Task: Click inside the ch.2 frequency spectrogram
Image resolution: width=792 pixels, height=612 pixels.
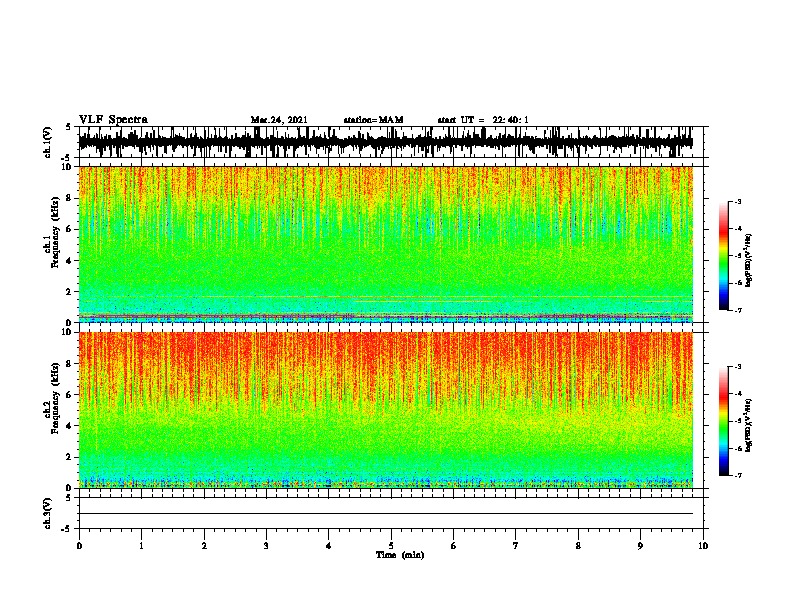Action: tap(386, 410)
